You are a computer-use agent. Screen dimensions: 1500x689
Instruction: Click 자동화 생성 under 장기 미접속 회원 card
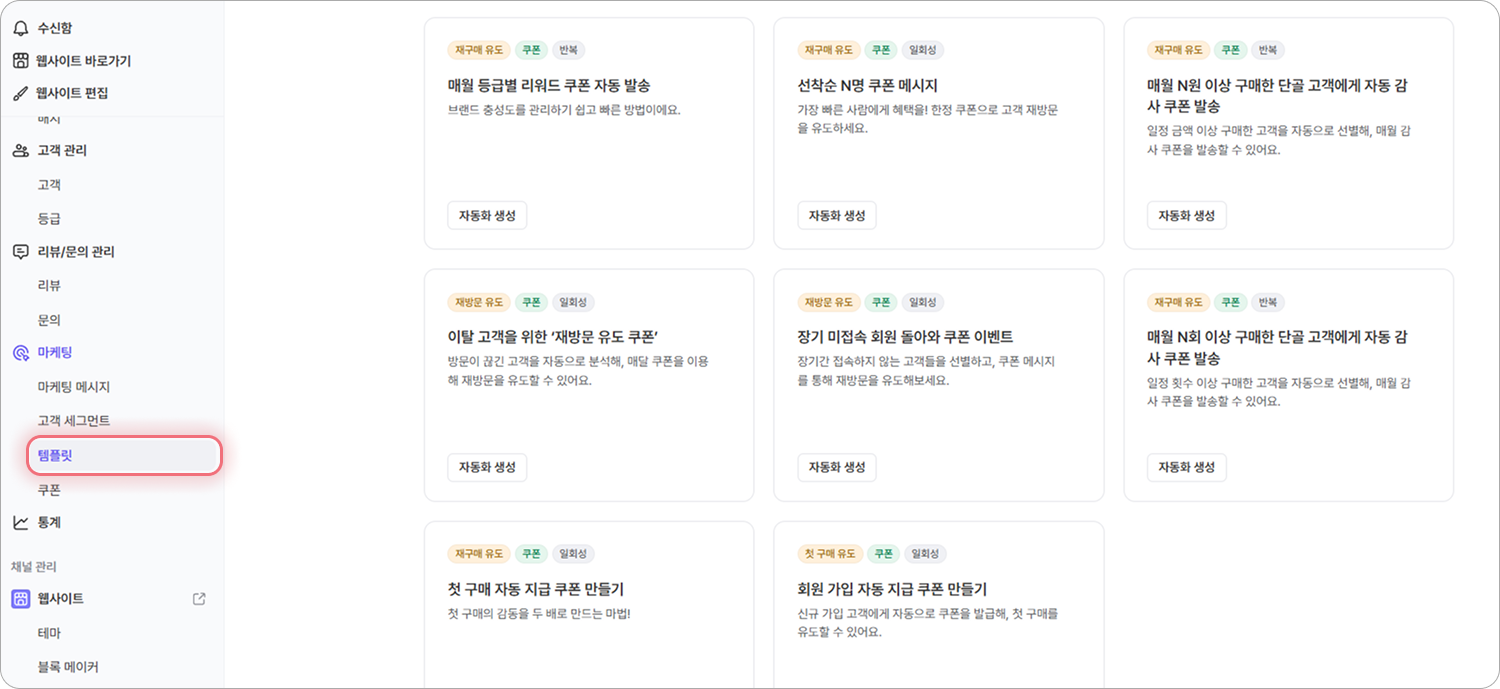pyautogui.click(x=837, y=467)
